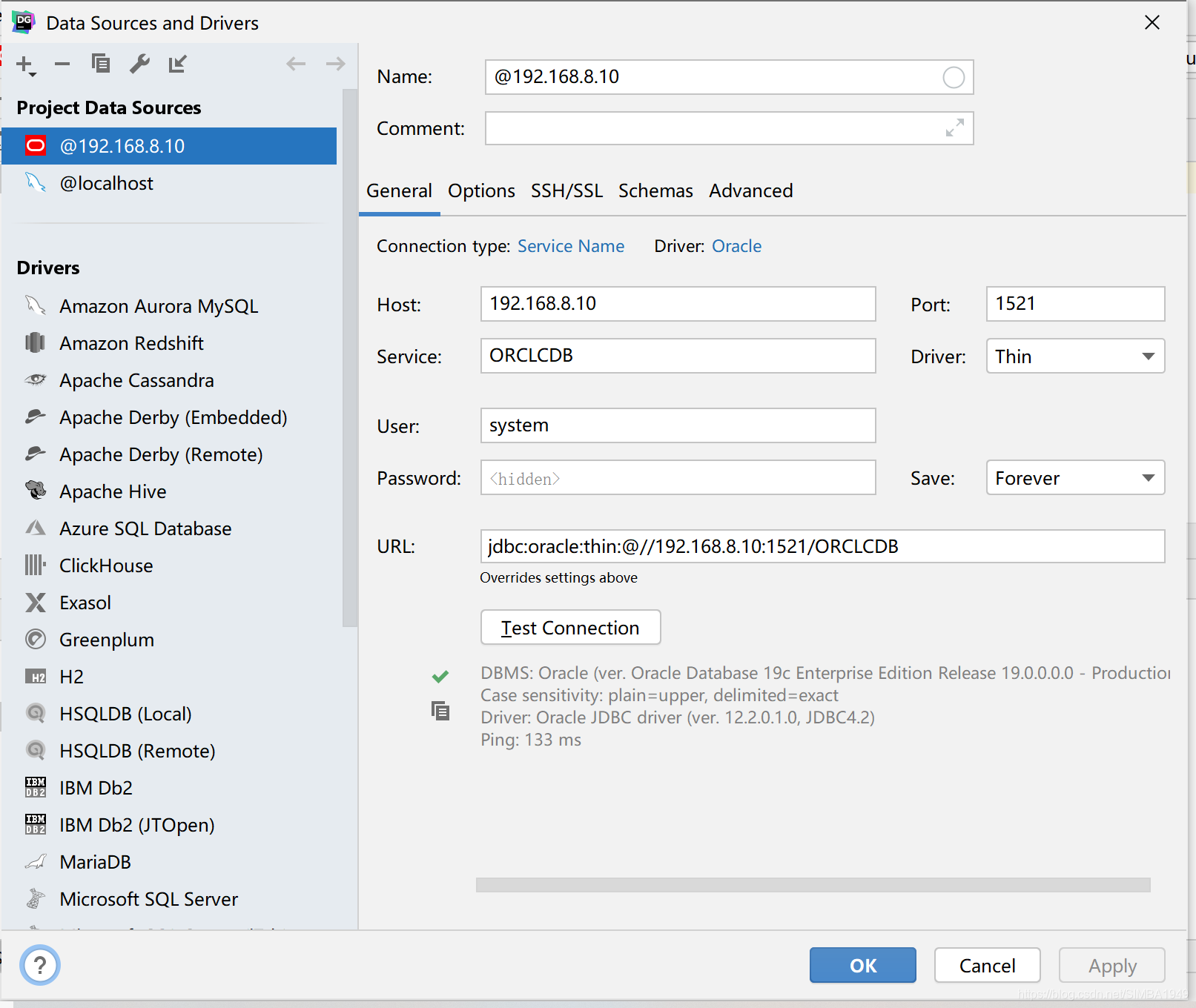Open Oracle driver link

pyautogui.click(x=736, y=246)
